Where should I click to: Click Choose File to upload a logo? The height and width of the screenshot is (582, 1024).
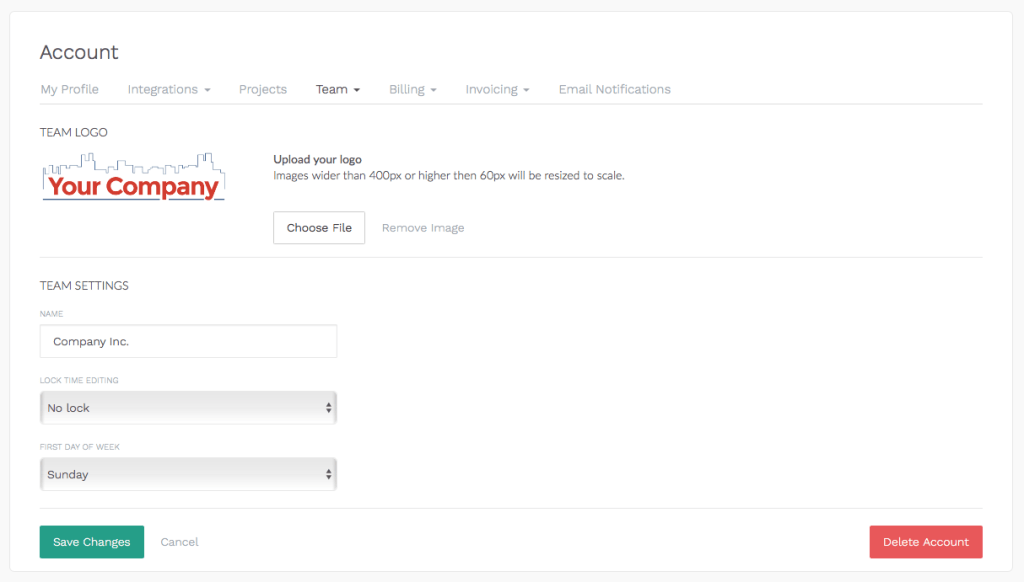(x=319, y=227)
